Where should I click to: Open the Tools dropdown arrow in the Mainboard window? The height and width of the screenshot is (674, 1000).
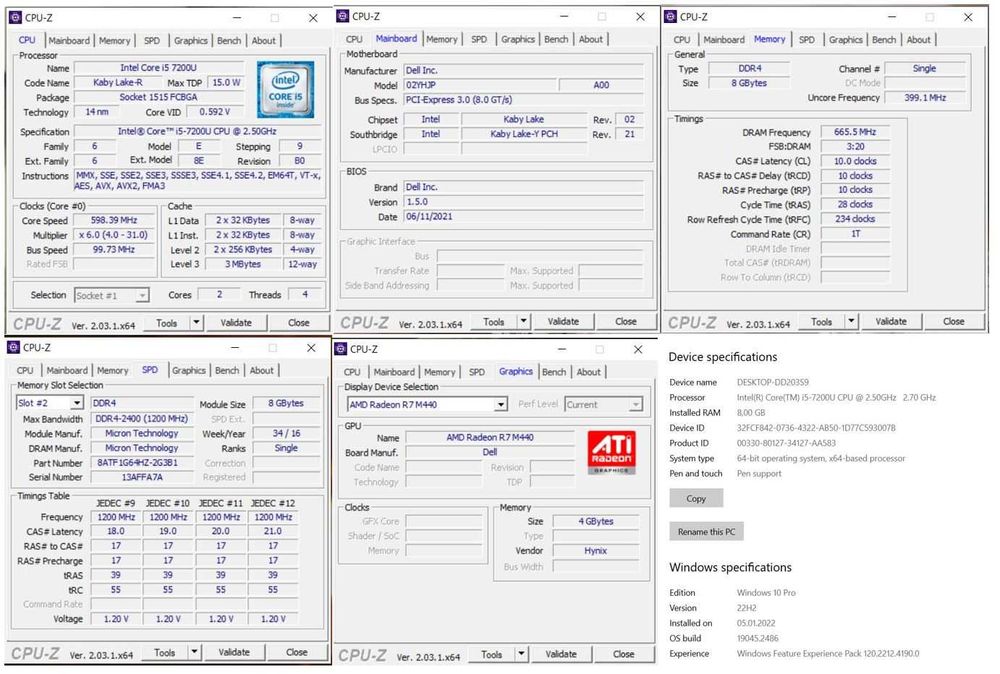click(x=524, y=321)
